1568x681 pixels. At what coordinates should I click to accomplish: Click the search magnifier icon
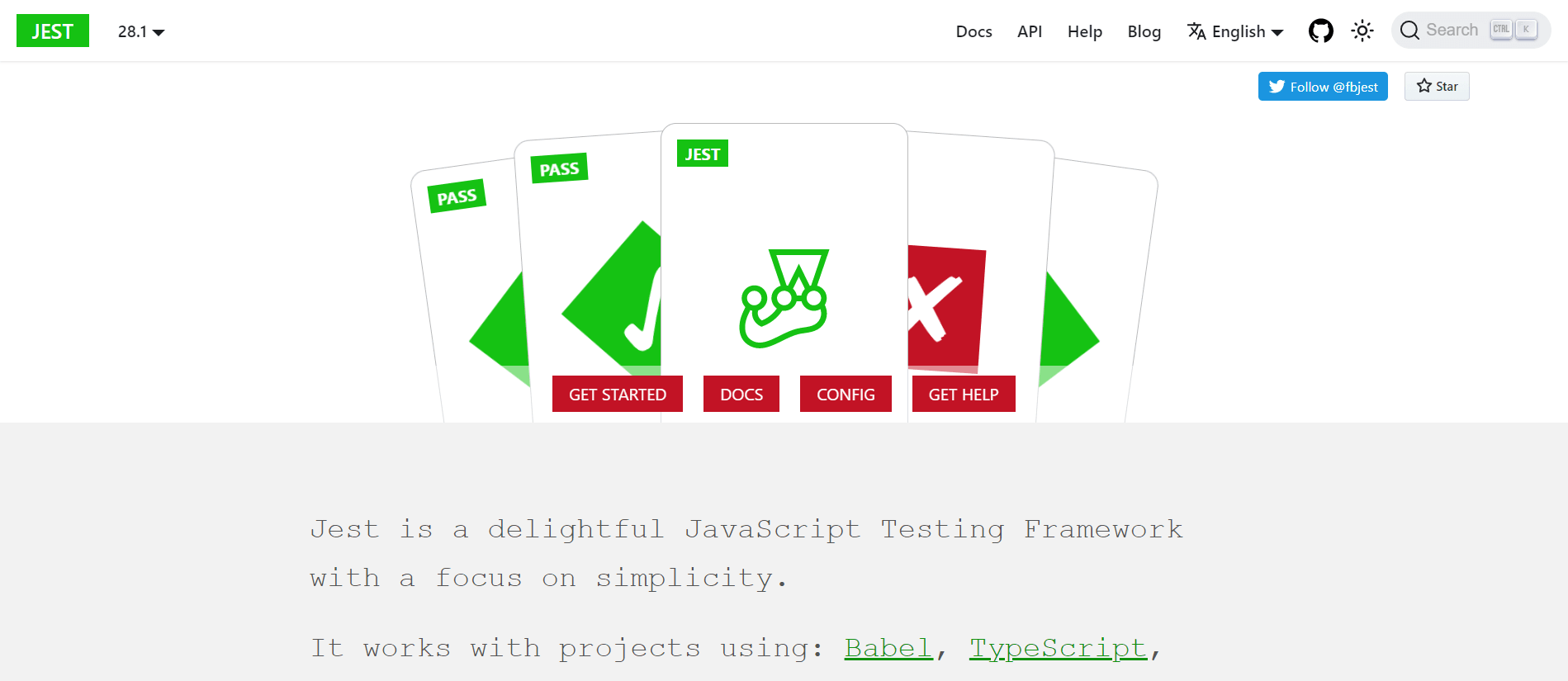[1409, 31]
